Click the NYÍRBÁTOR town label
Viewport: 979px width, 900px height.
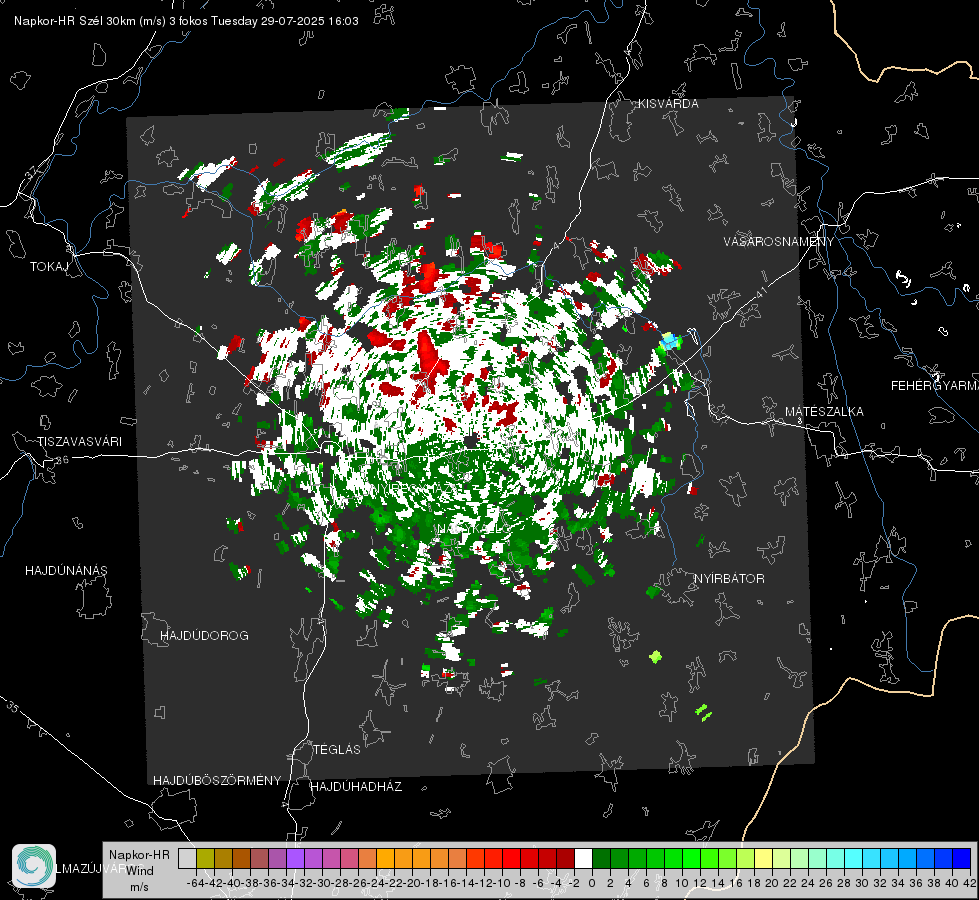coord(729,579)
